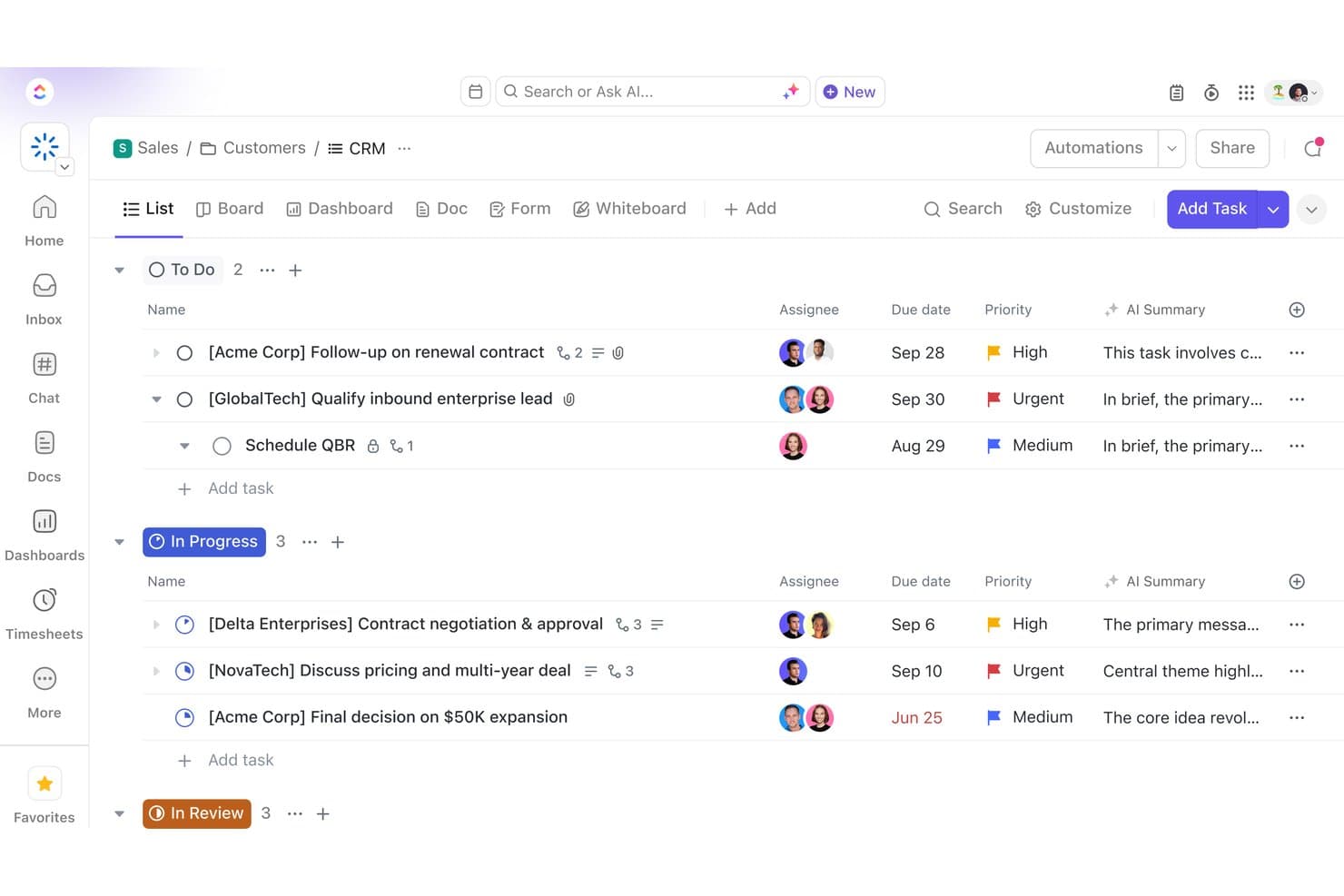Open Timesheets in the sidebar
The width and height of the screenshot is (1344, 896).
[x=44, y=615]
